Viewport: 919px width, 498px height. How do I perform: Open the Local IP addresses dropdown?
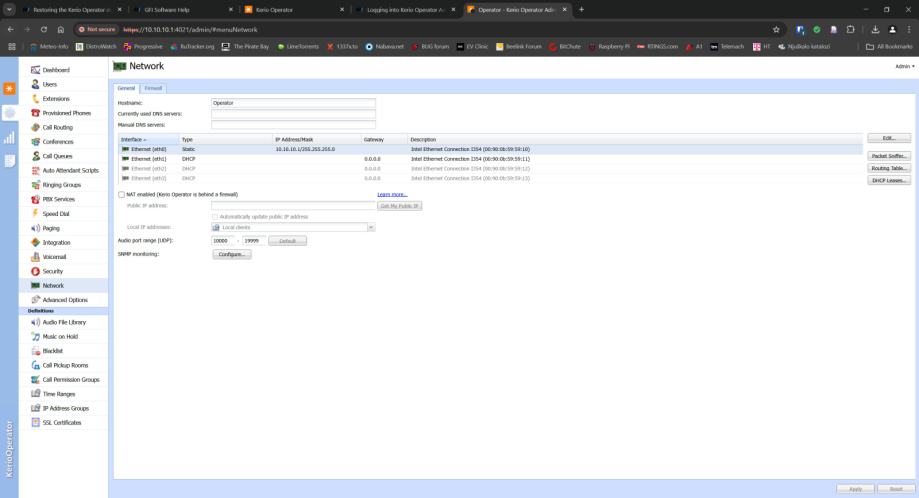pyautogui.click(x=371, y=227)
